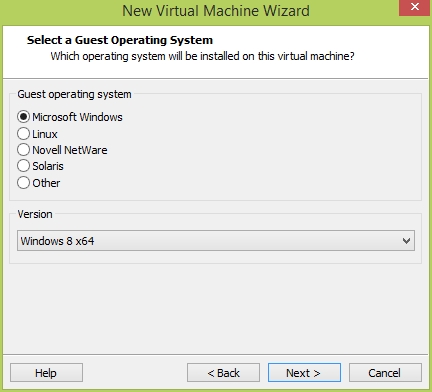Screen dimensions: 432x392
Task: Expand the Version dropdown arrow
Action: (x=406, y=241)
